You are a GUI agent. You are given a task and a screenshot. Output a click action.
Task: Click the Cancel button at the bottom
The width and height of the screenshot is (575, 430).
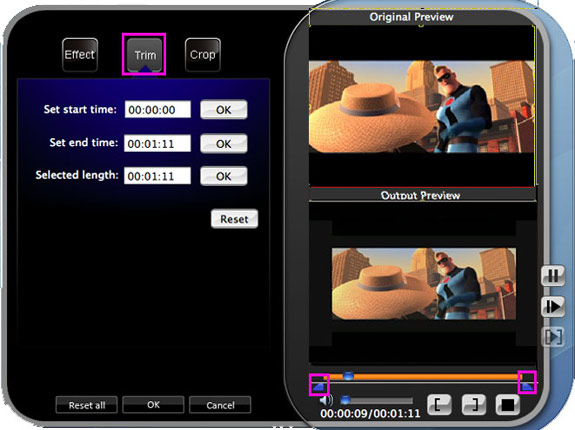(x=220, y=405)
